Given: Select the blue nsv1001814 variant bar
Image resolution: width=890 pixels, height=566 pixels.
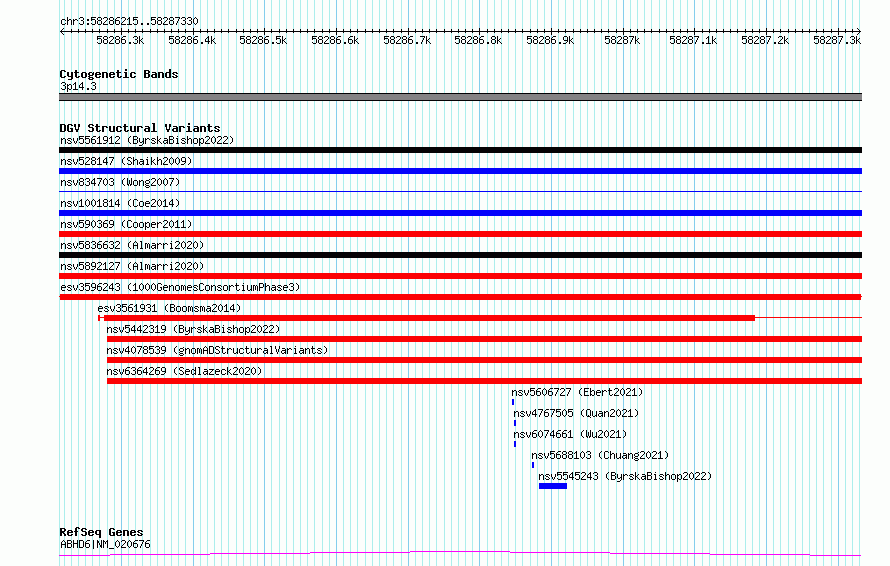Looking at the screenshot, I should [460, 213].
